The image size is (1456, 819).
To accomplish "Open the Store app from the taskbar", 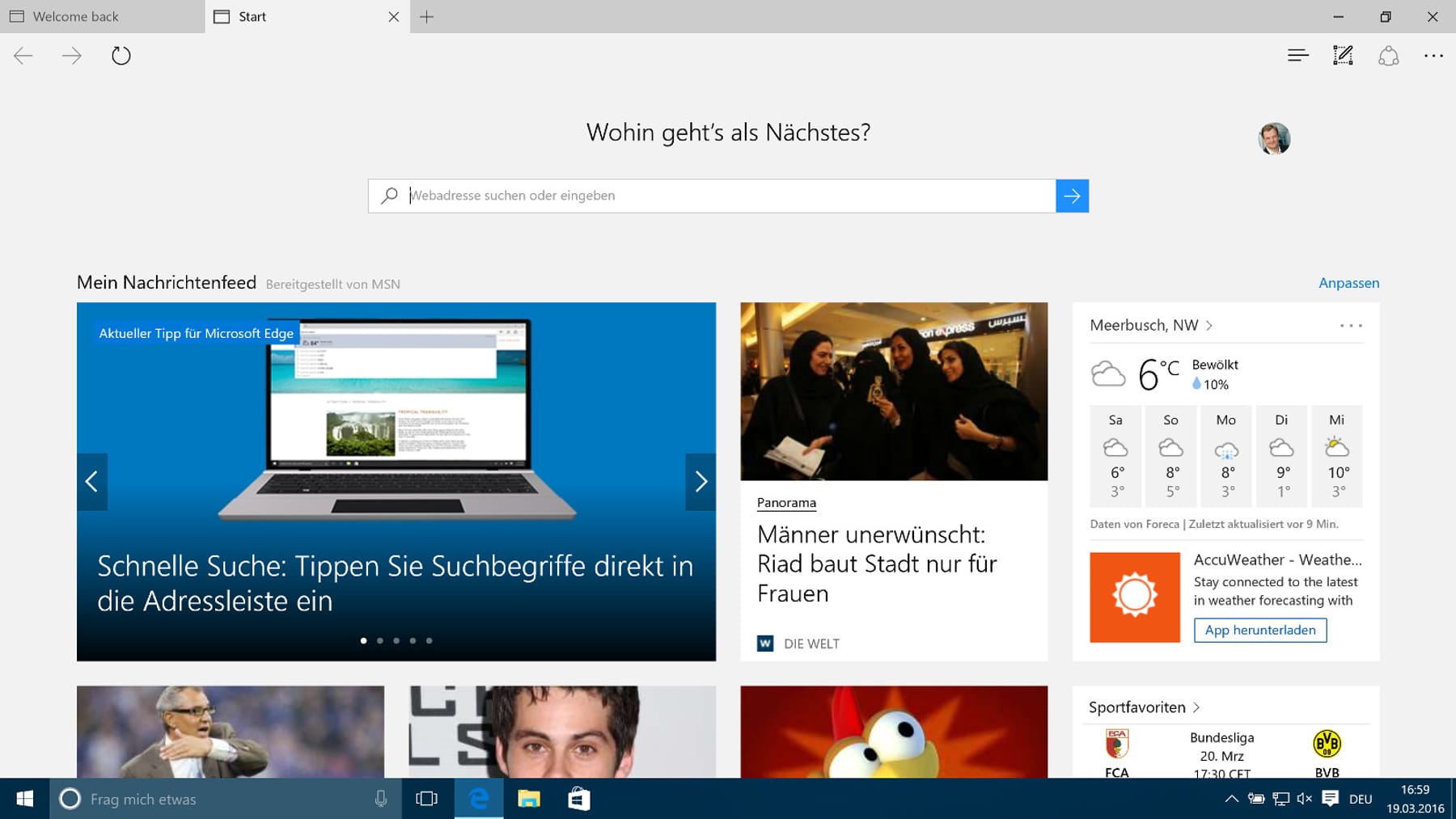I will pos(579,799).
